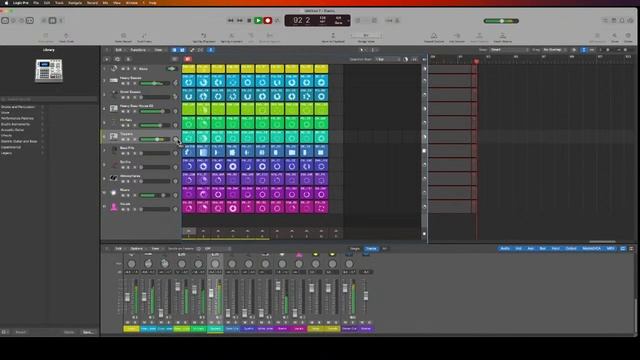640x360 pixels.
Task: Click the Library search field
Action: point(49,99)
